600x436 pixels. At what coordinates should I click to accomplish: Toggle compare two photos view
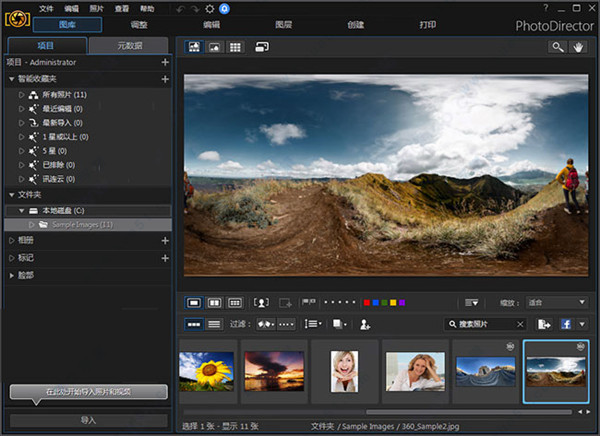tap(214, 302)
